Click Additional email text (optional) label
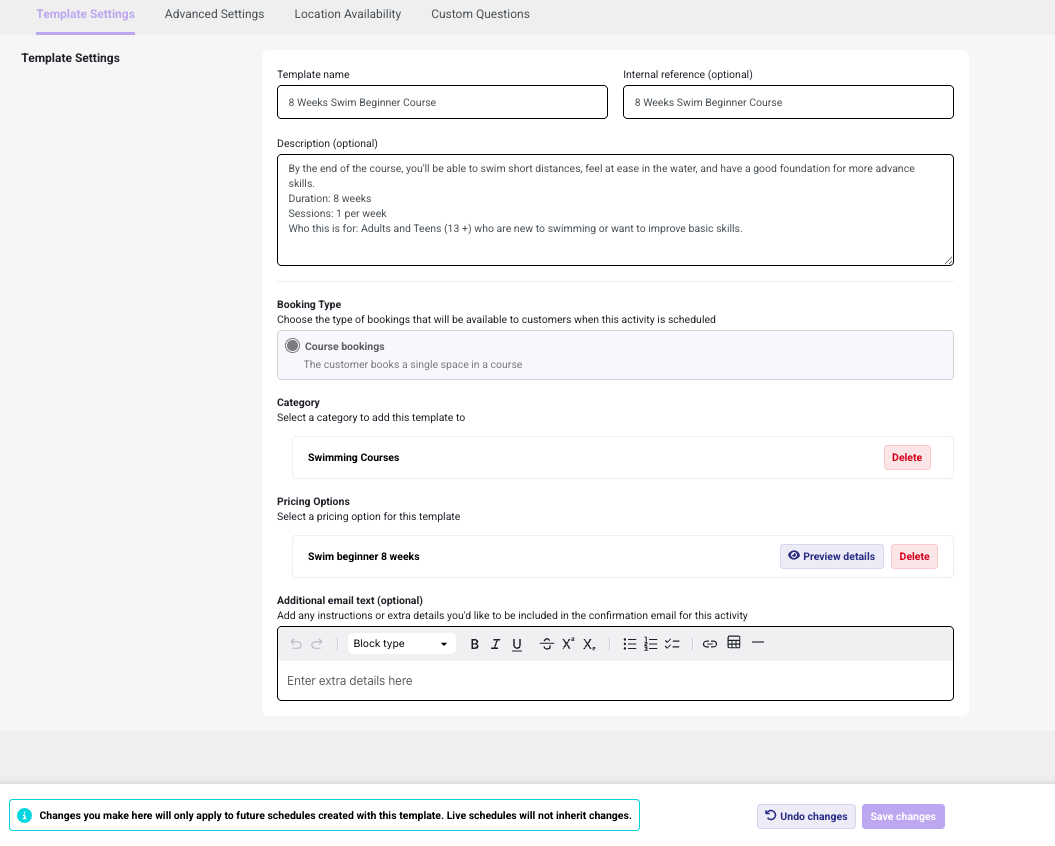The height and width of the screenshot is (846, 1055). [350, 600]
